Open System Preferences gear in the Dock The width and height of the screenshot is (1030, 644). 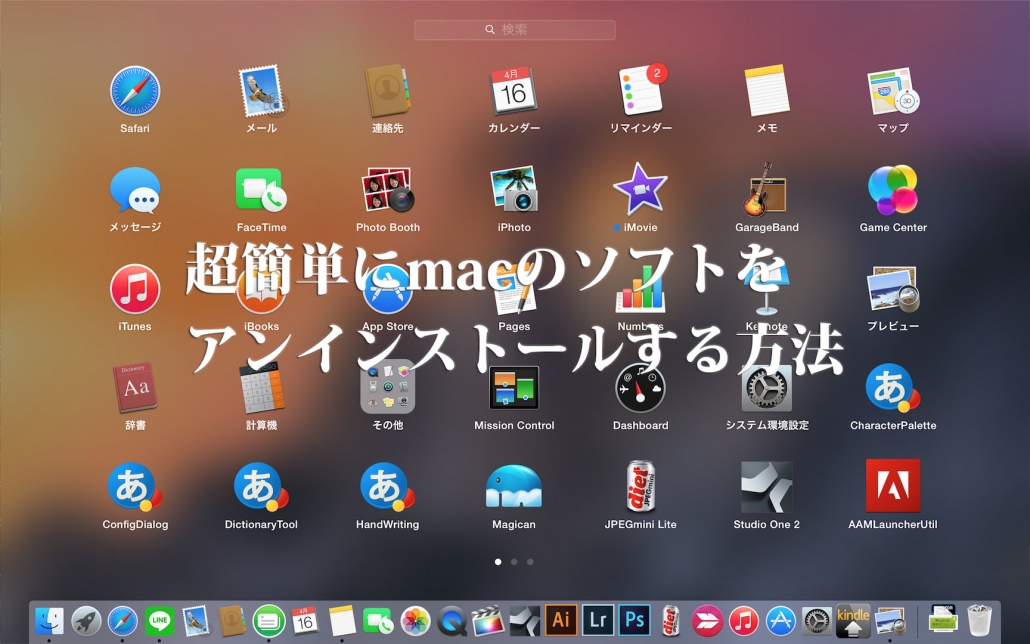click(x=817, y=620)
